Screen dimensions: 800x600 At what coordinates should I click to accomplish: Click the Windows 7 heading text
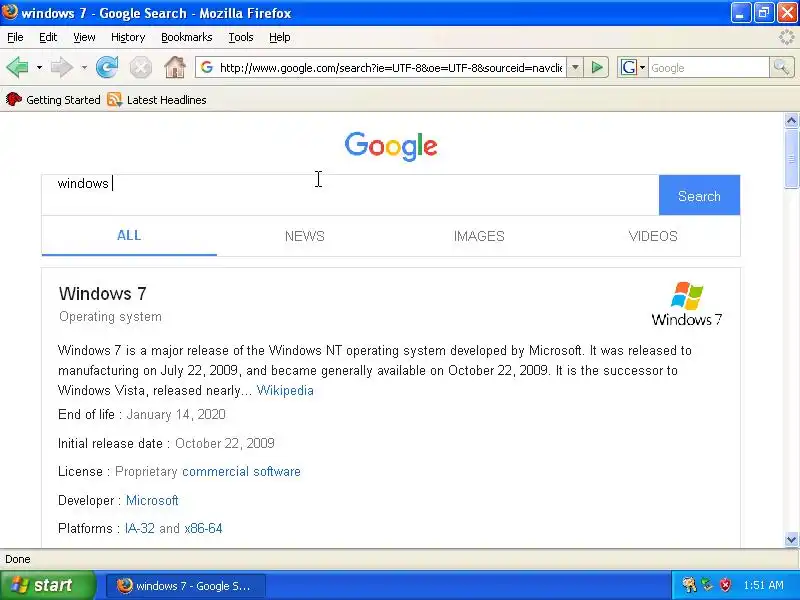103,293
